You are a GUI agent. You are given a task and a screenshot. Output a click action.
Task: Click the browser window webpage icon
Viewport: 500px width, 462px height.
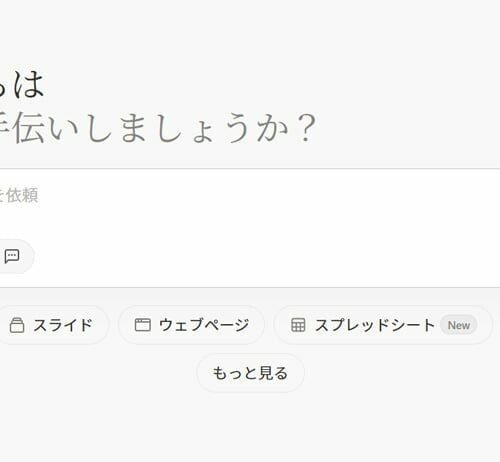click(x=142, y=325)
